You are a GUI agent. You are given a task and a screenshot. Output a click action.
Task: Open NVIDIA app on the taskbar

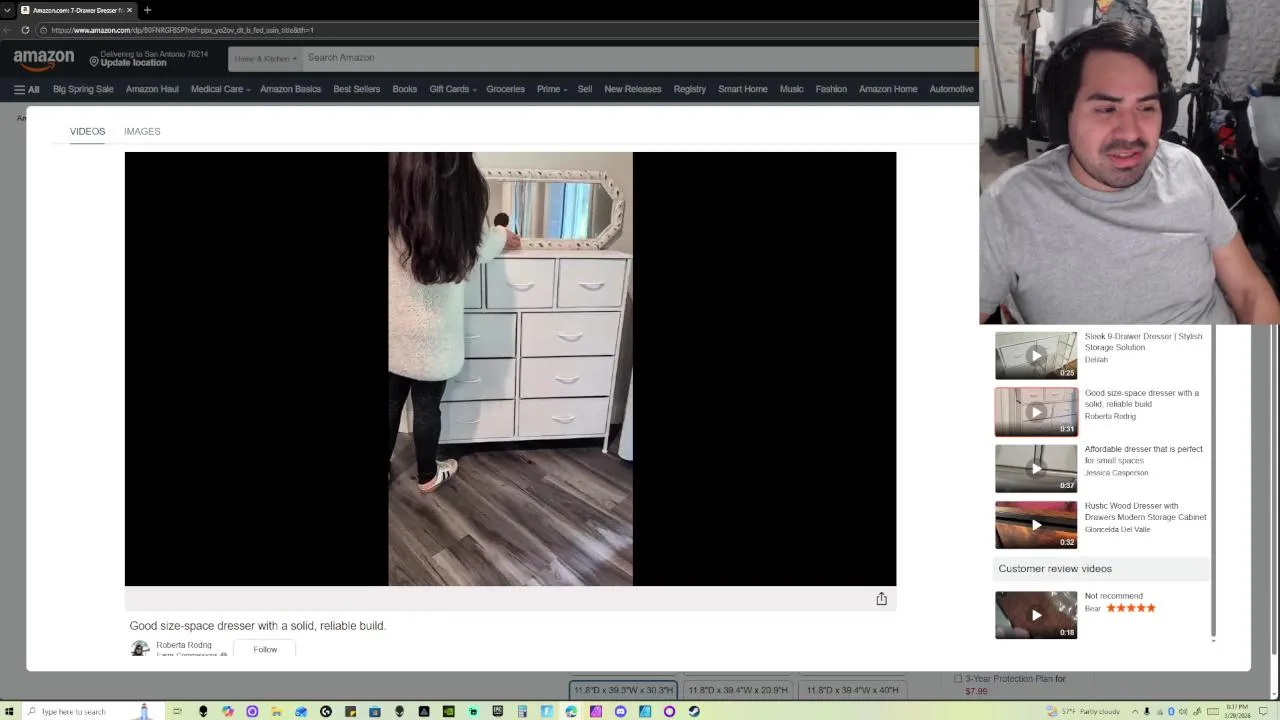coord(448,711)
